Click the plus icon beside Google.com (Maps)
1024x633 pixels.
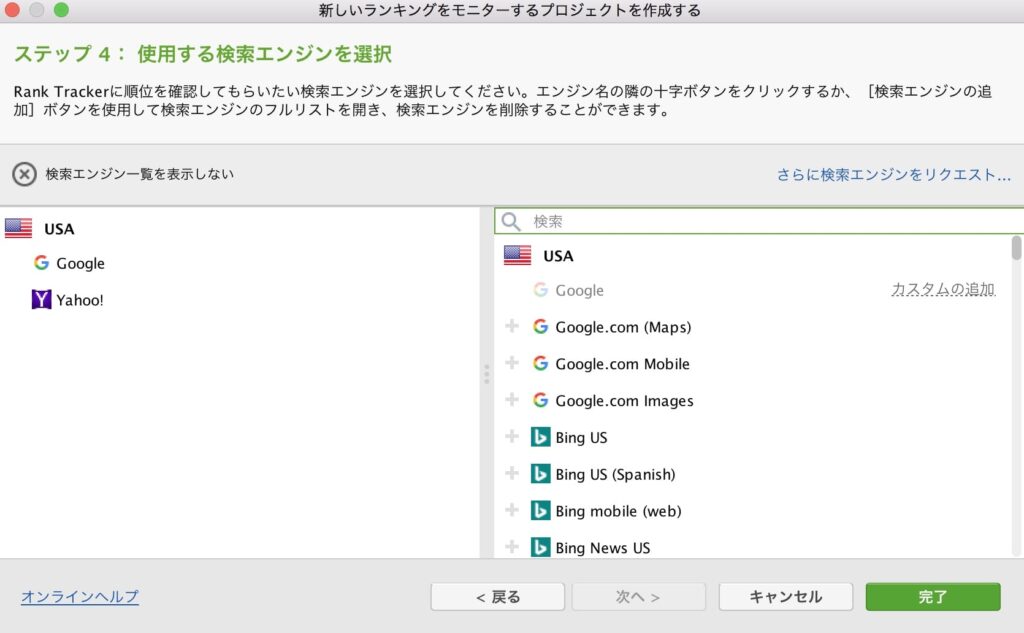point(512,326)
